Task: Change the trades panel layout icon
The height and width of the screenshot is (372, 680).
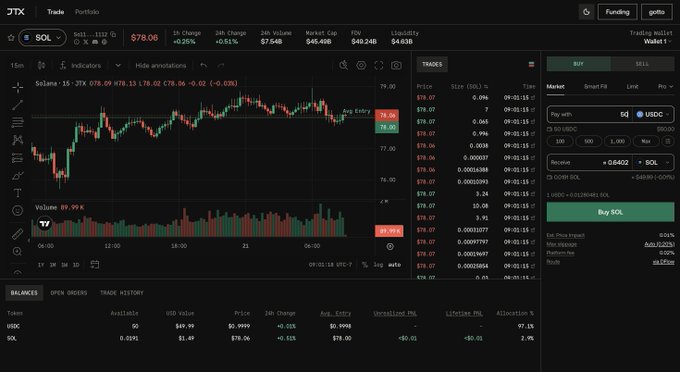Action: coord(531,65)
